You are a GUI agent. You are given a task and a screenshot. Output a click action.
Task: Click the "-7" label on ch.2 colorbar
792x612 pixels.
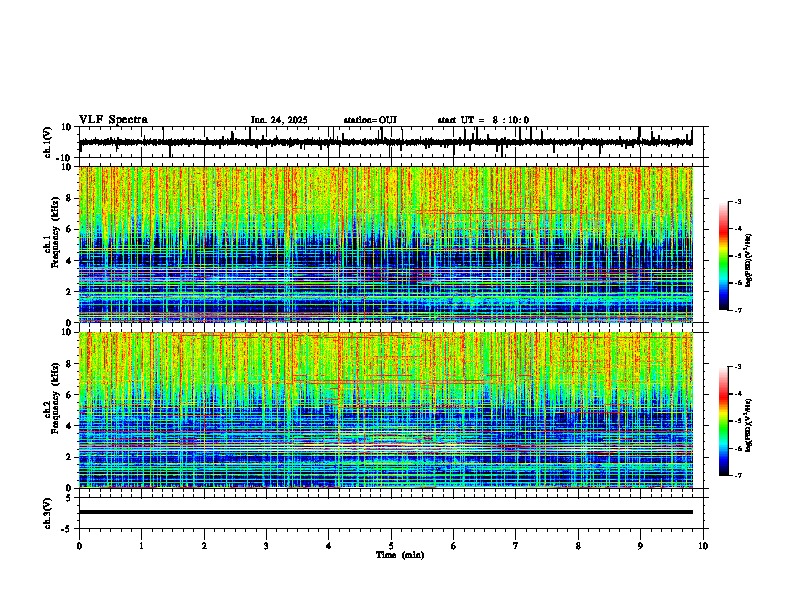(738, 475)
